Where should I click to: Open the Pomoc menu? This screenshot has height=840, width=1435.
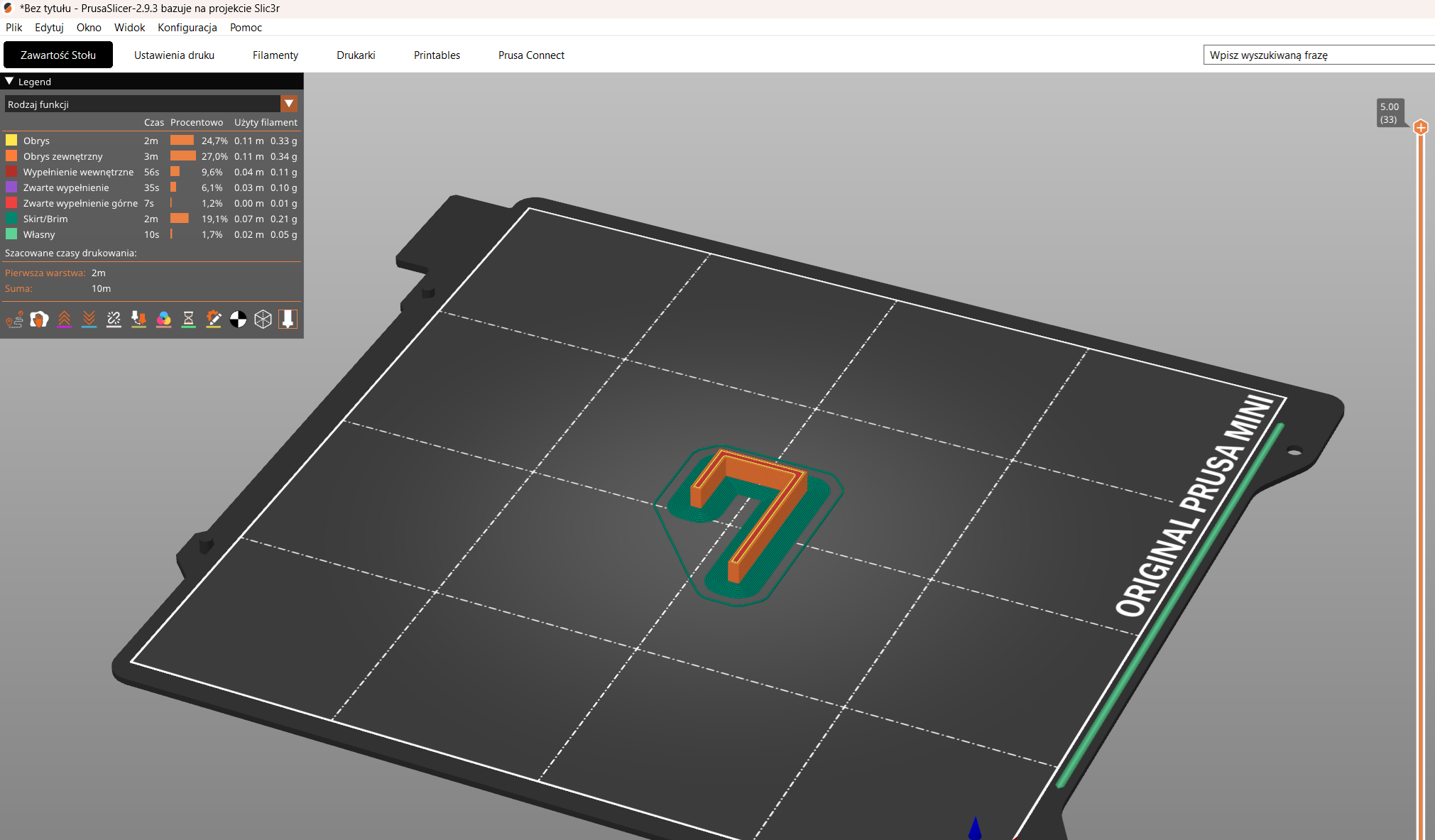coord(246,28)
